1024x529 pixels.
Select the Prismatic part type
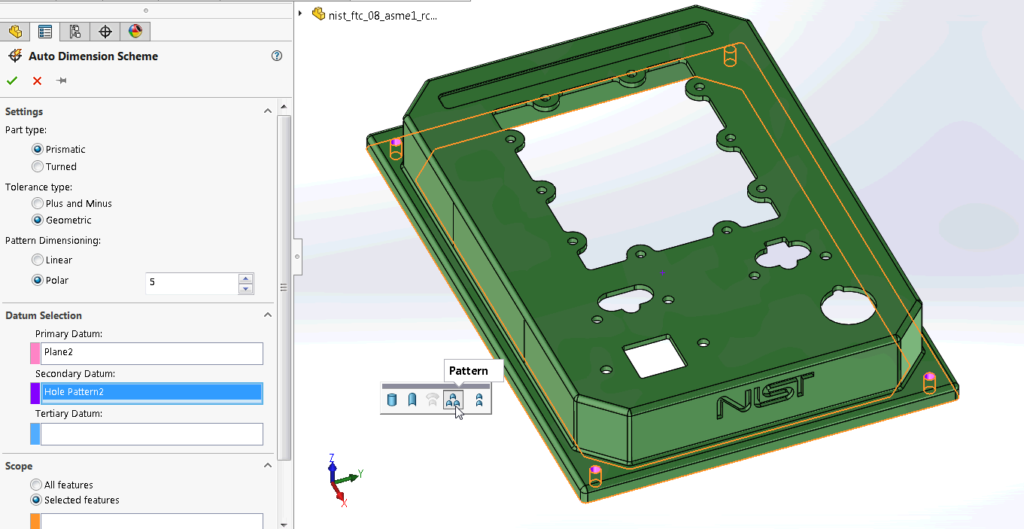38,150
